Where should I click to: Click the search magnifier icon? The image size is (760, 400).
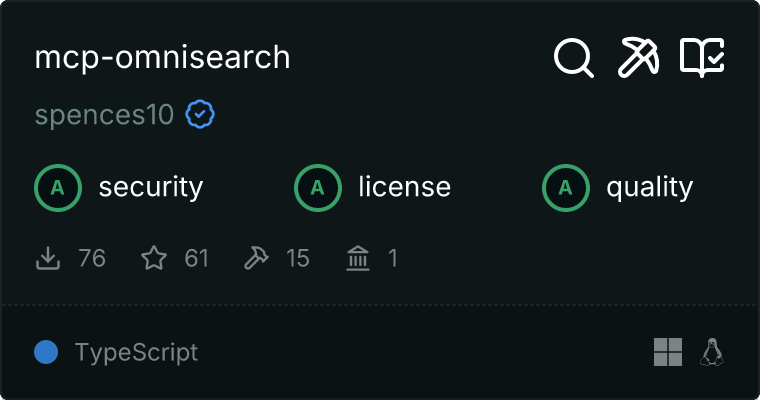coord(574,58)
